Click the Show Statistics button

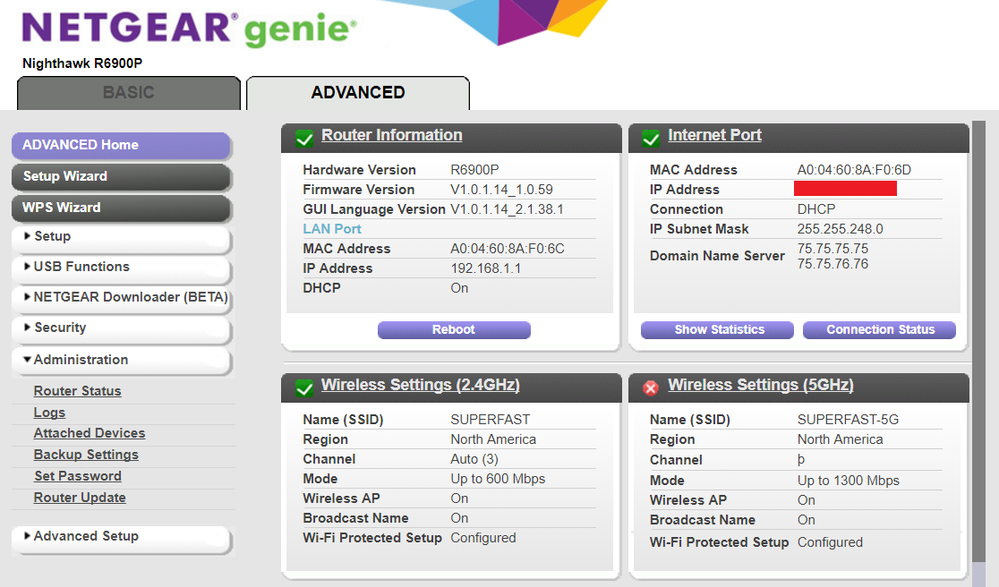tap(717, 330)
